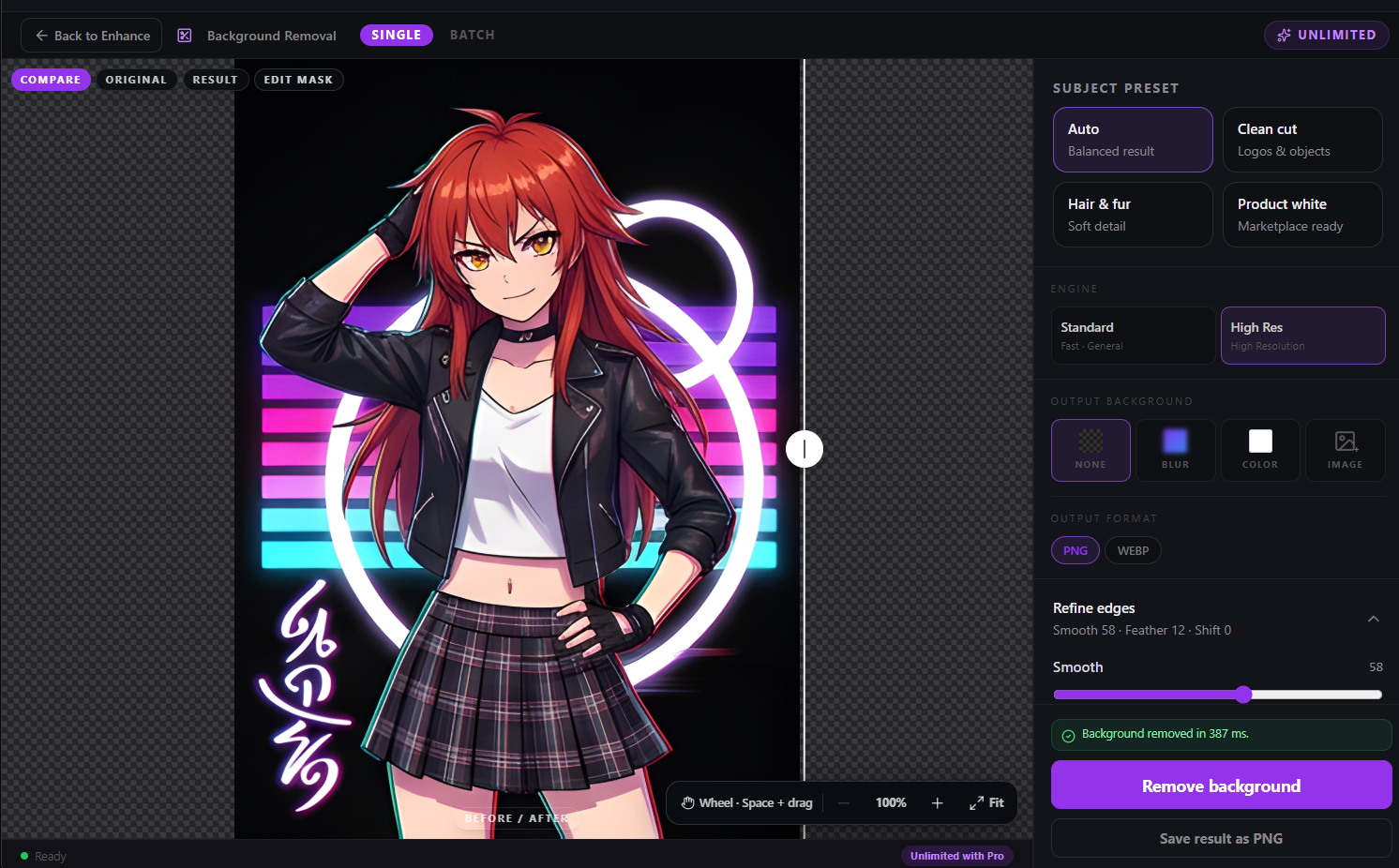Select the Standard engine
1399x868 pixels.
coord(1133,336)
